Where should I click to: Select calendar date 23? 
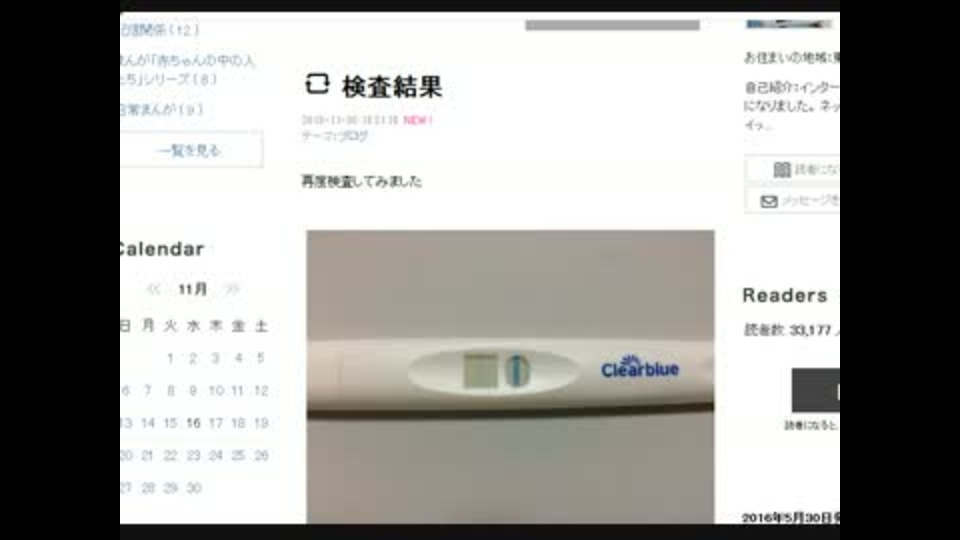click(193, 456)
